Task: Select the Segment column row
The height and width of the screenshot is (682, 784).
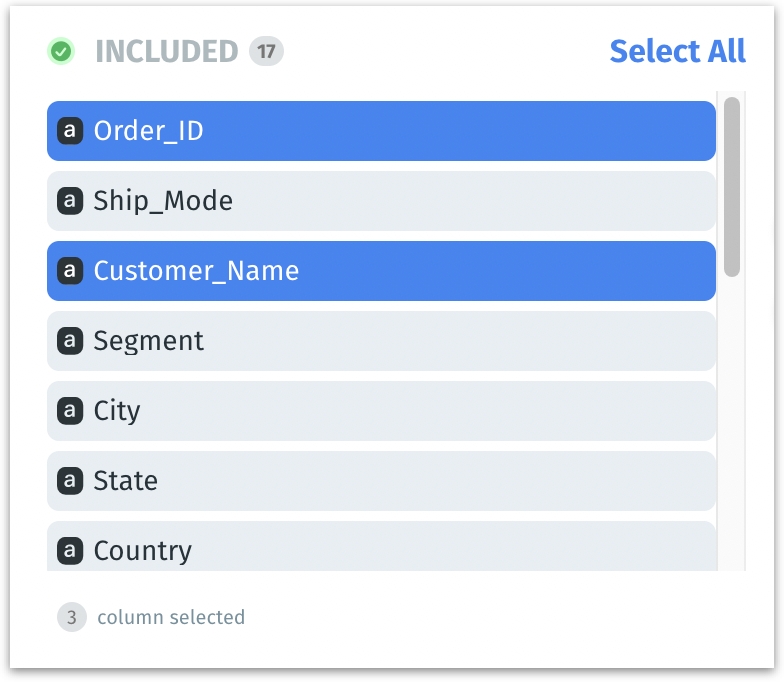Action: point(380,341)
